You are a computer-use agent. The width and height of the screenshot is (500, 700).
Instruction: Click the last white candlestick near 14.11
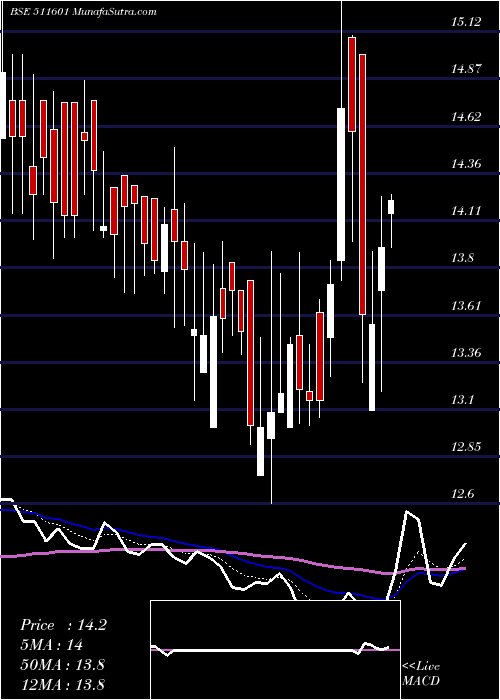click(391, 207)
